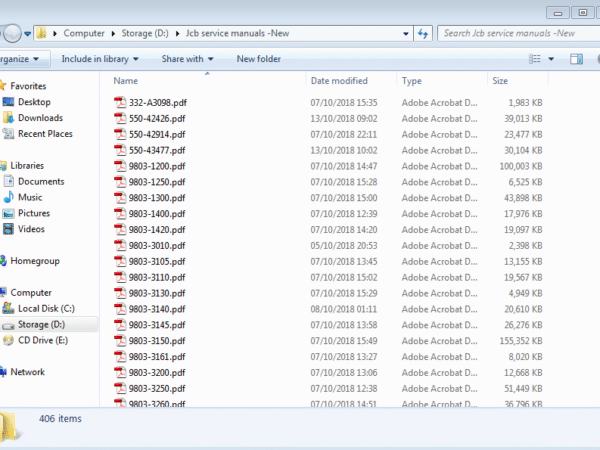The height and width of the screenshot is (450, 600).
Task: Open the recent locations dropdown arrow
Action: tap(28, 34)
